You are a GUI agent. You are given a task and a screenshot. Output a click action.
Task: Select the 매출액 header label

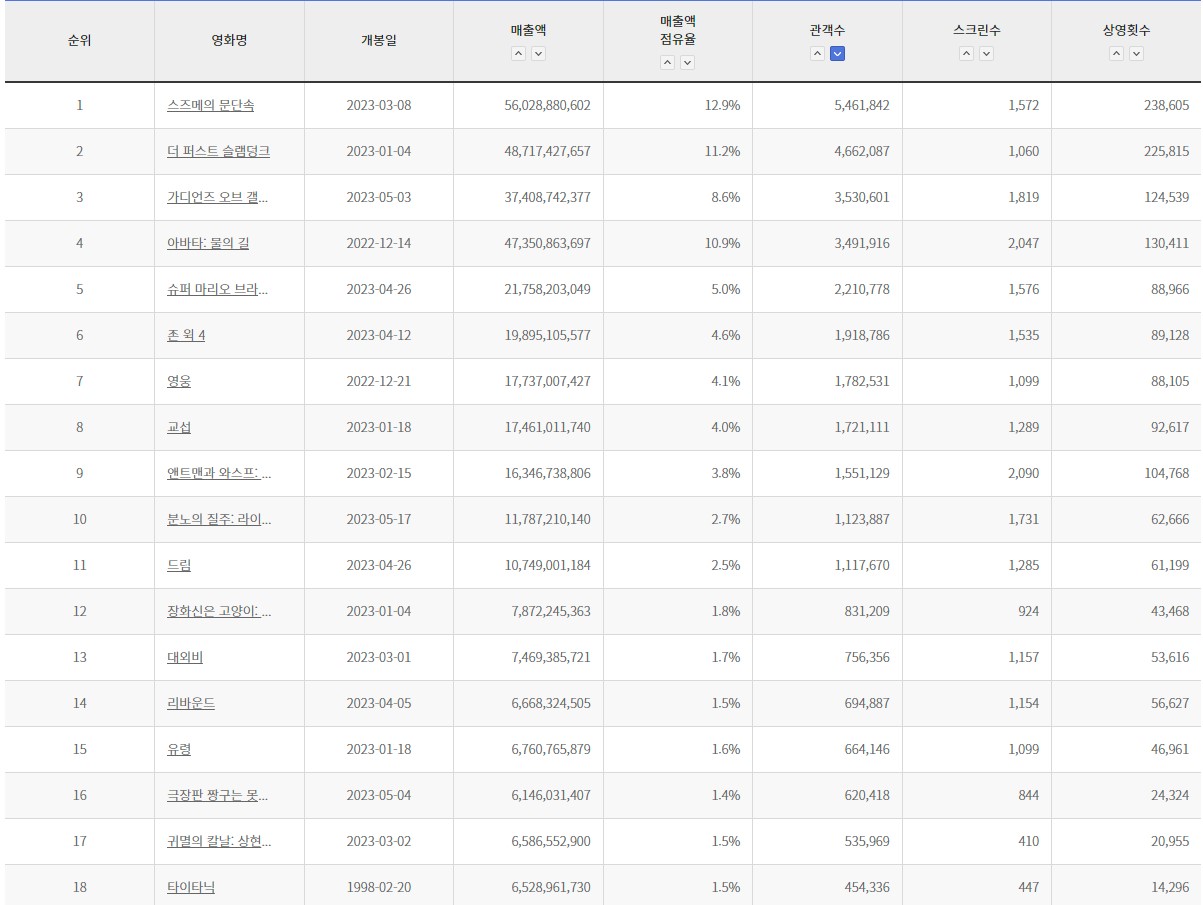[x=528, y=30]
